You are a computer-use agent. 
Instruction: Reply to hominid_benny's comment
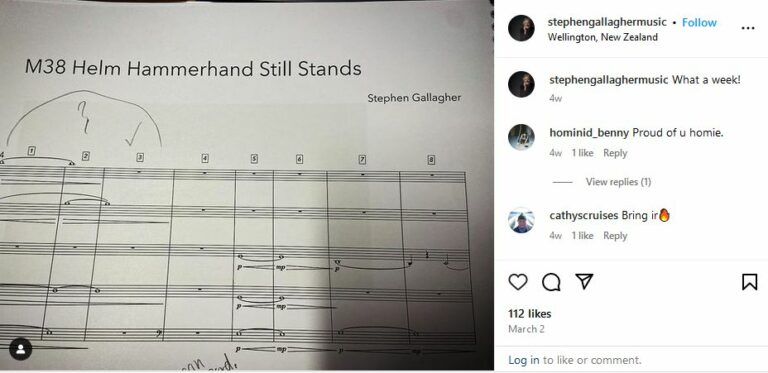615,153
